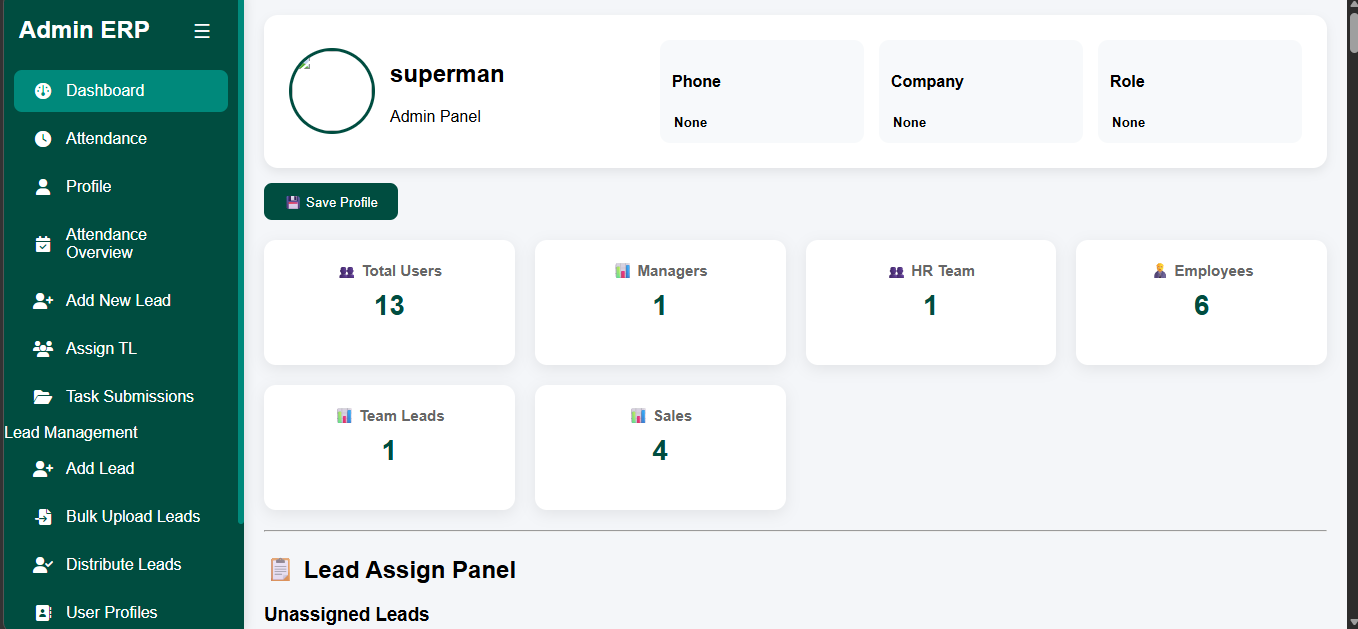
Task: Click the Employees person icon on stats card
Action: [x=1159, y=270]
